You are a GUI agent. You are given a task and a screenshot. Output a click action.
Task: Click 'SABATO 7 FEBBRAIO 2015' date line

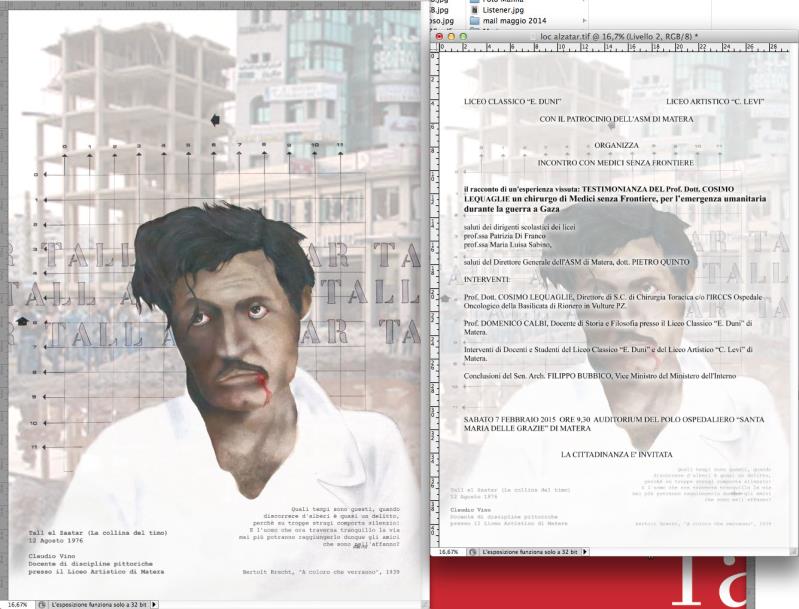614,424
